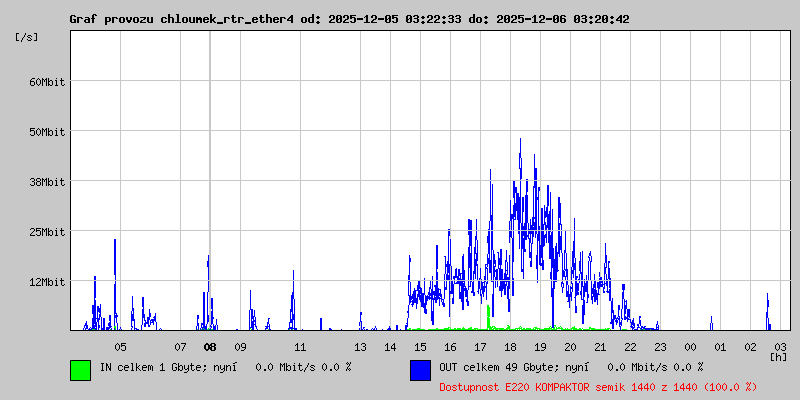Screen dimensions: 800x400
Task: Click the green IN legend color swatch
Action: [80, 369]
